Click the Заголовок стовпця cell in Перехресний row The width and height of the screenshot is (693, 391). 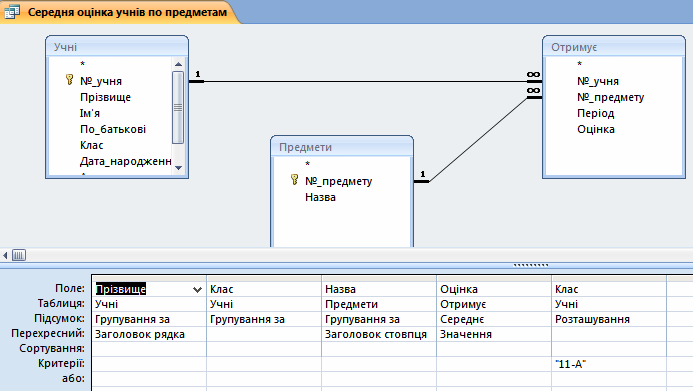(379, 334)
